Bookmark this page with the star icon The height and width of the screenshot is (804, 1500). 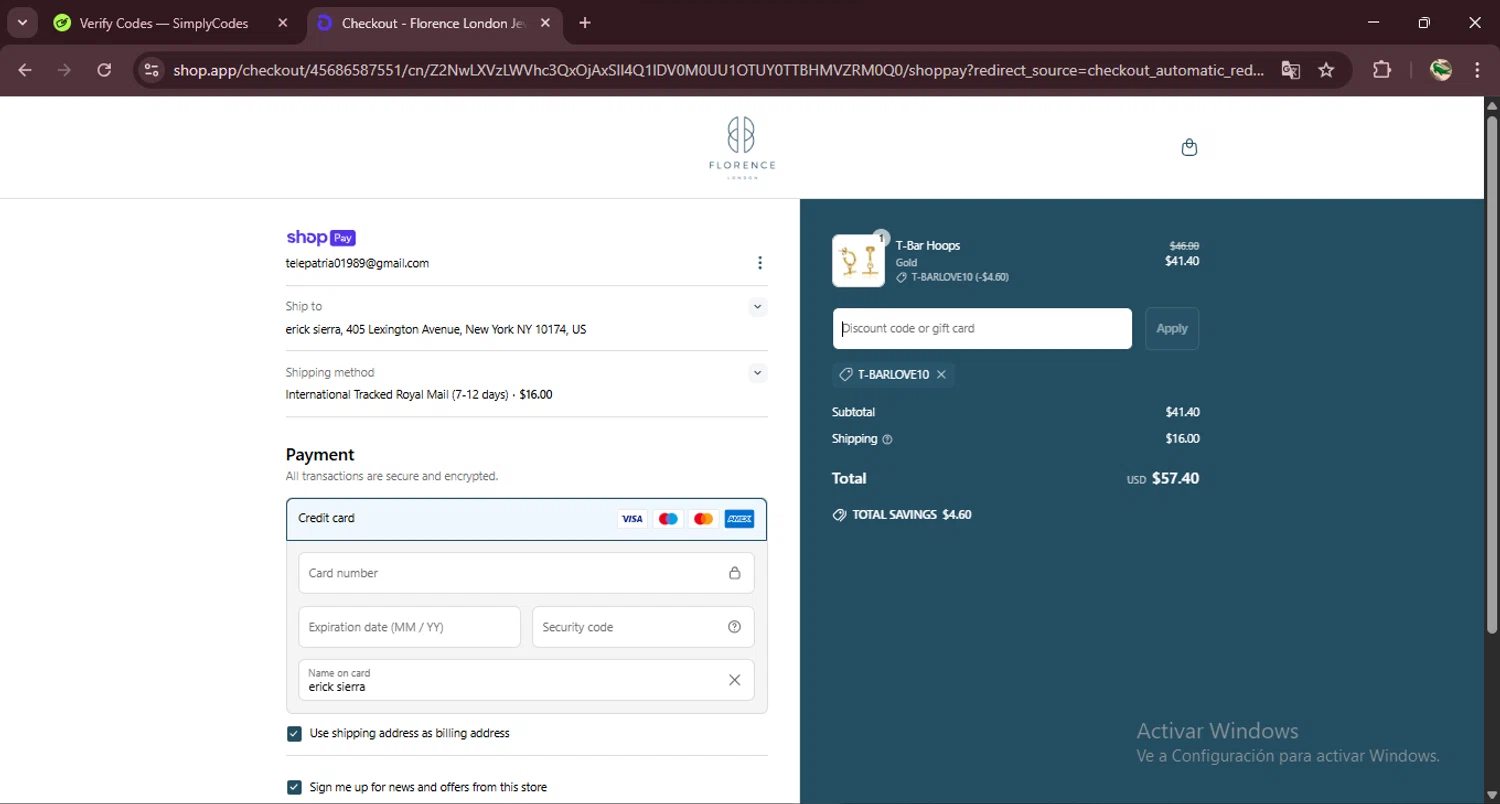(x=1326, y=70)
